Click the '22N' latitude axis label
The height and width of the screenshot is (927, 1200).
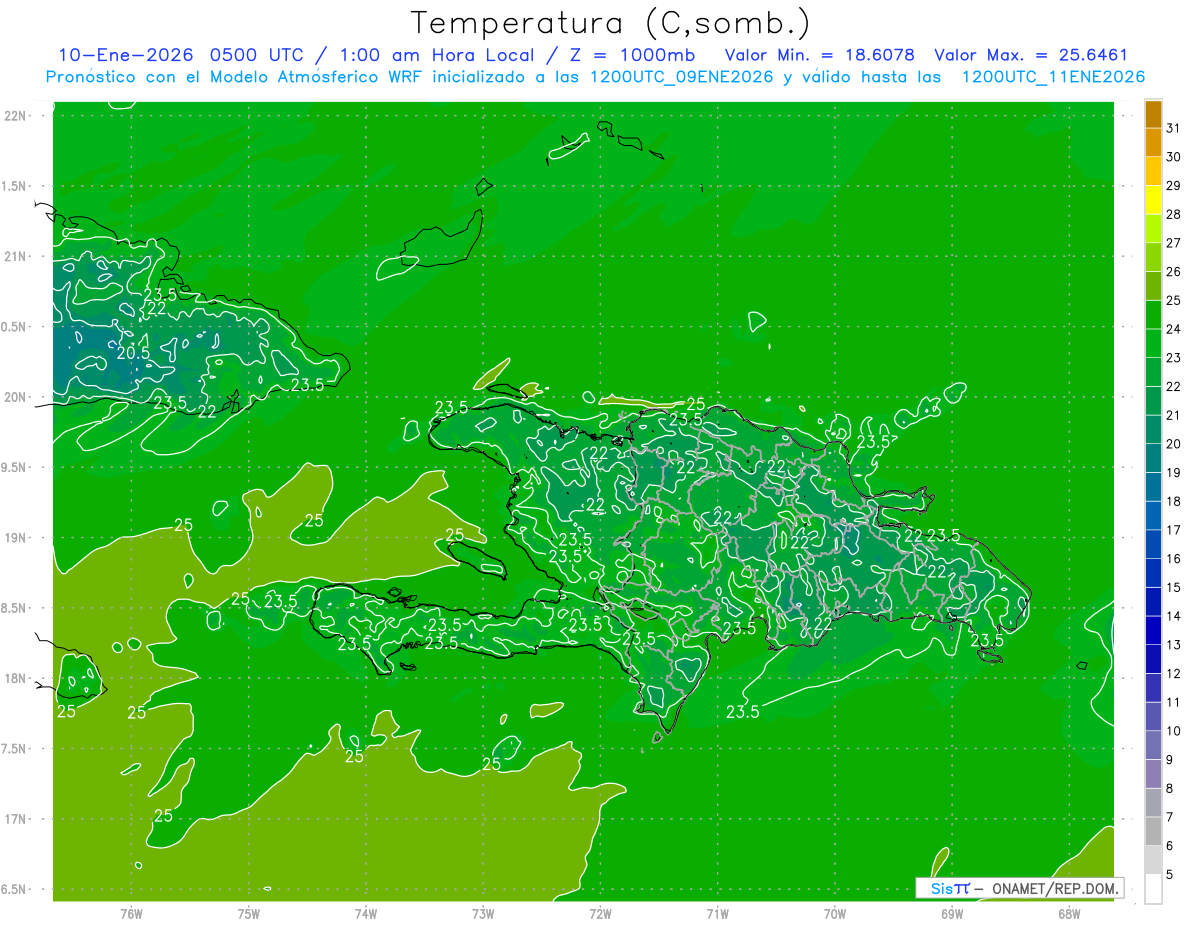tap(14, 116)
